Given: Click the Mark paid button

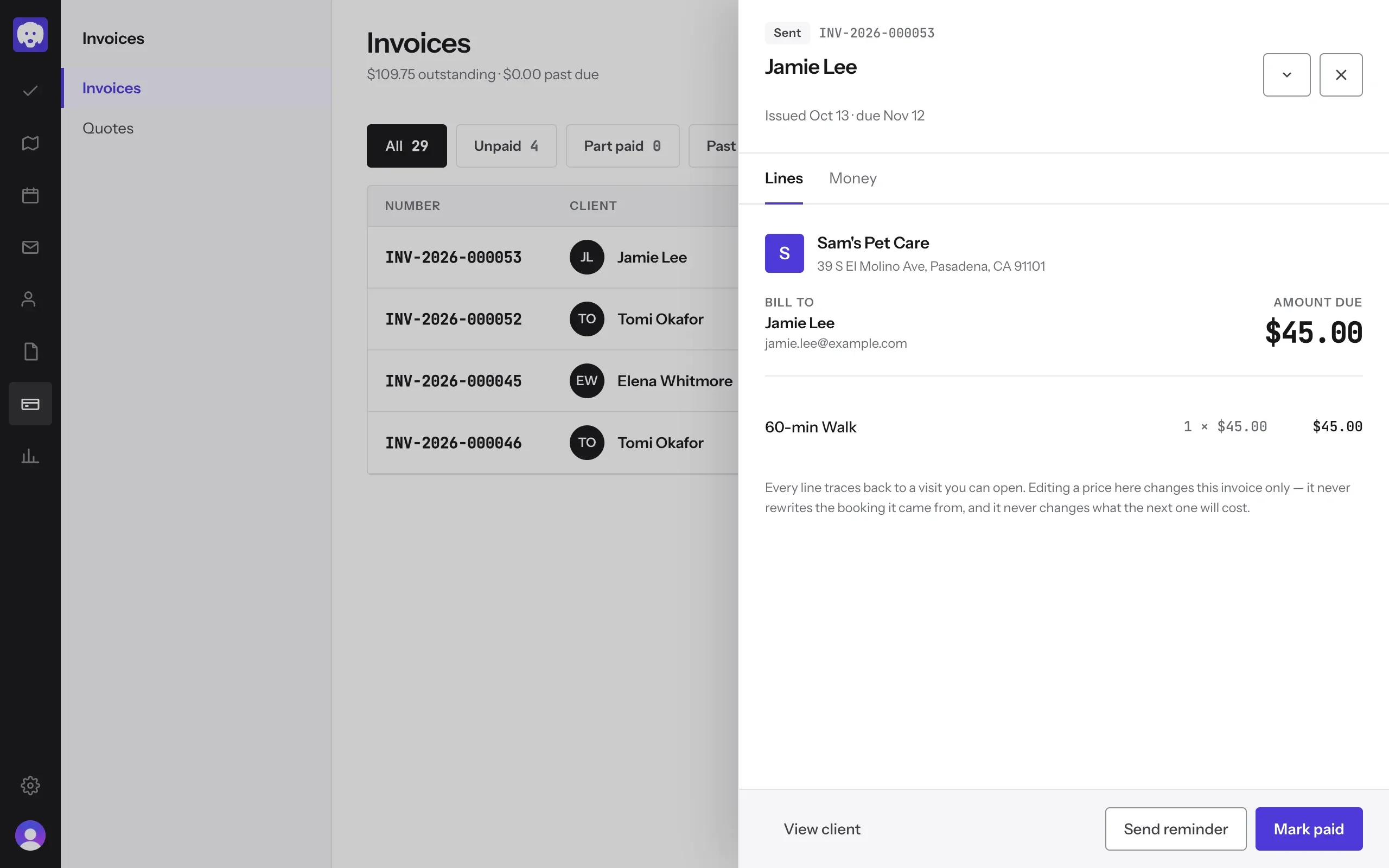Looking at the screenshot, I should [x=1309, y=828].
